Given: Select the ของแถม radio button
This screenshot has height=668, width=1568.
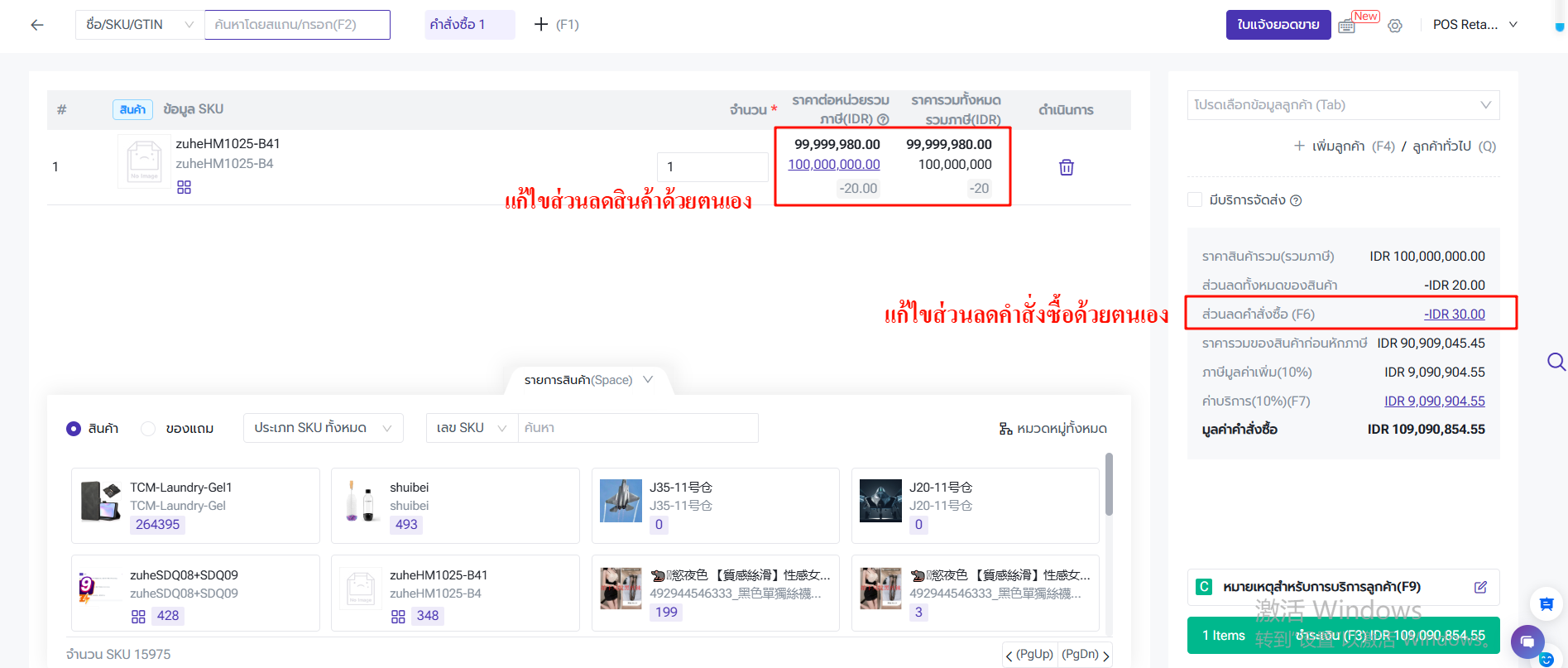Looking at the screenshot, I should [148, 429].
